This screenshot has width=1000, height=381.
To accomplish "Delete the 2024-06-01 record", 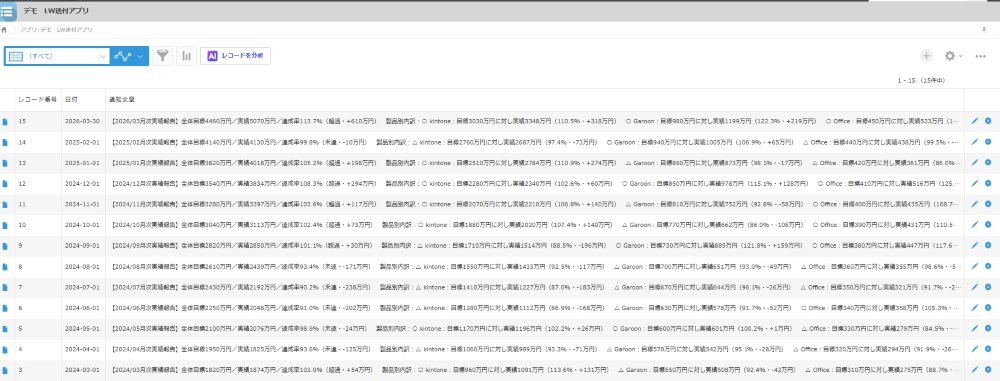I will tap(988, 308).
